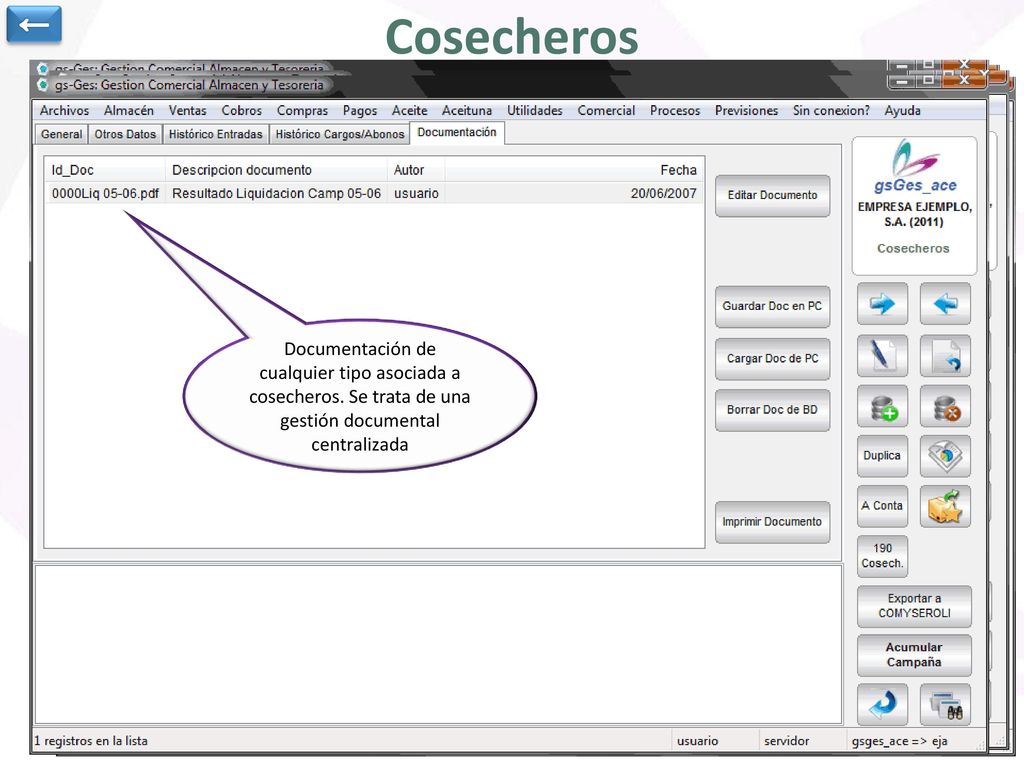
Task: Open the Pagos menu
Action: 360,110
